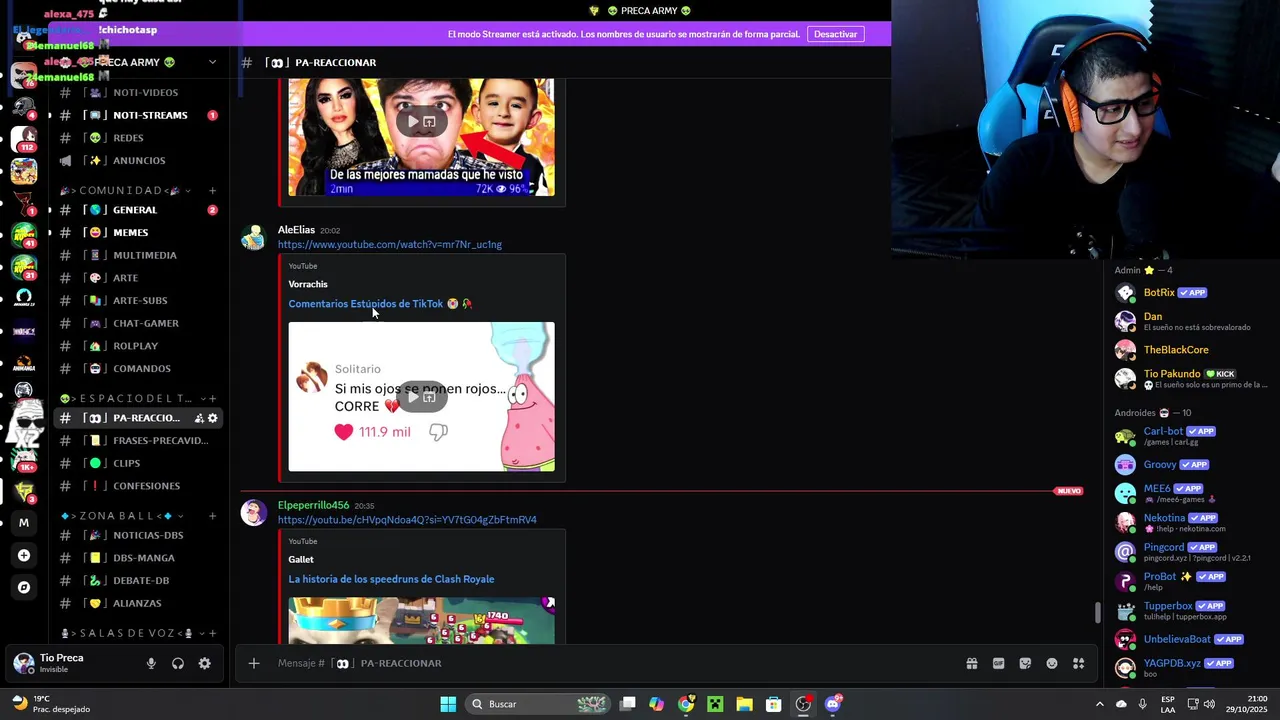
Task: Open the NOTI-VIDEOS channel
Action: (x=139, y=92)
